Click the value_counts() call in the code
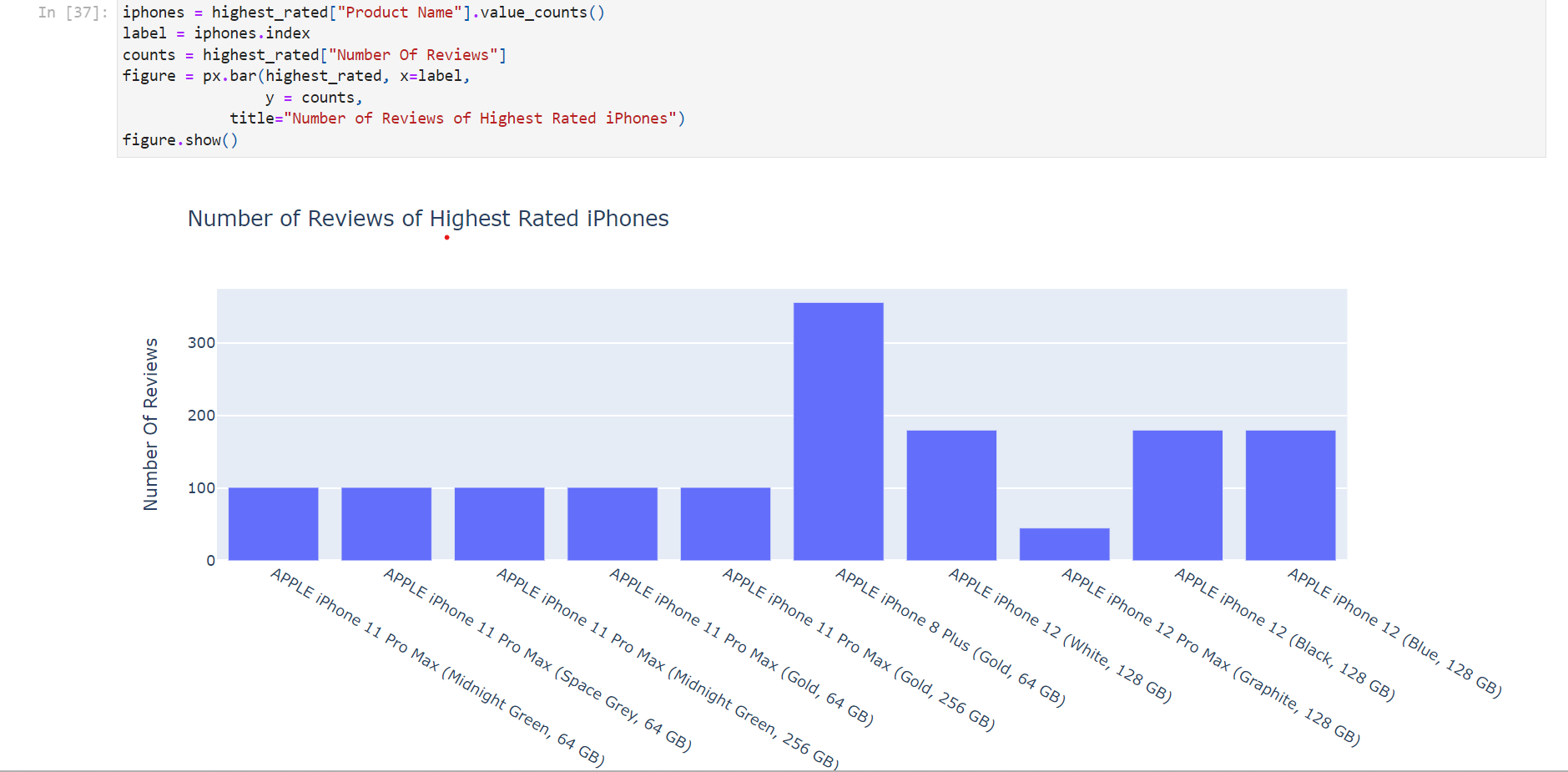The height and width of the screenshot is (772, 1568). point(544,12)
